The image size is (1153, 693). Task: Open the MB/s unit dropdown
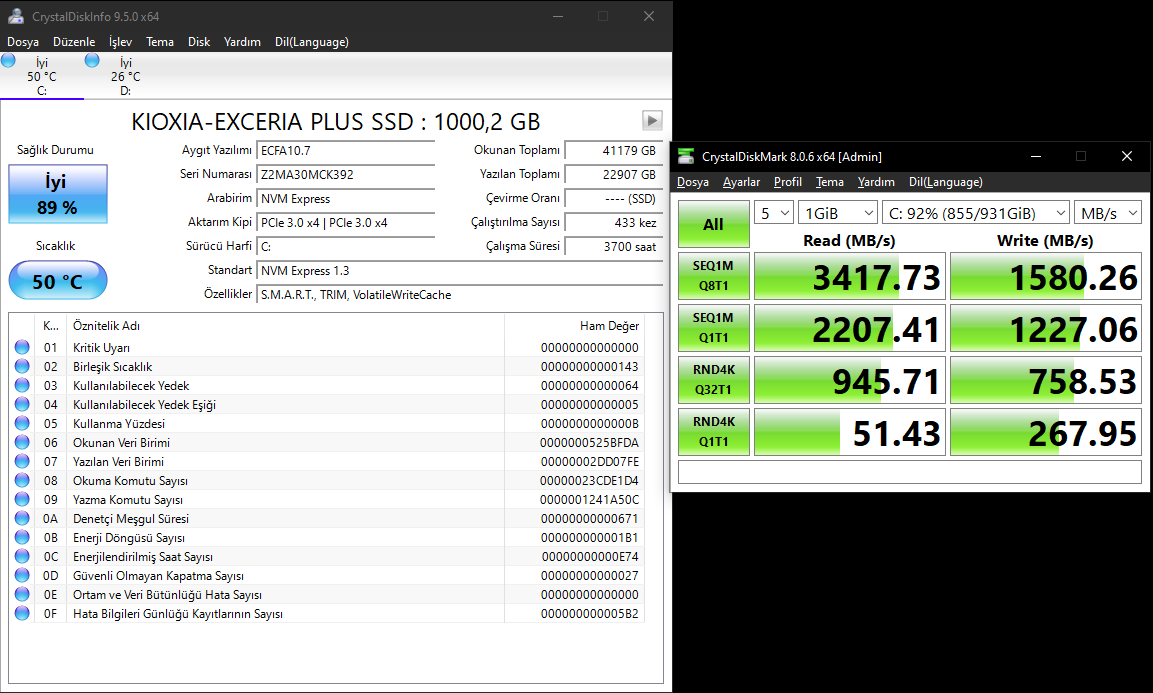coord(1108,213)
